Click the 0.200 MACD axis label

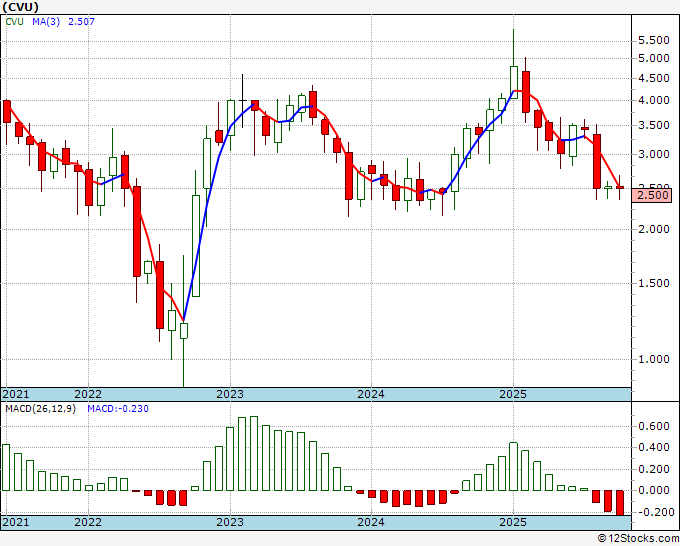(654, 470)
